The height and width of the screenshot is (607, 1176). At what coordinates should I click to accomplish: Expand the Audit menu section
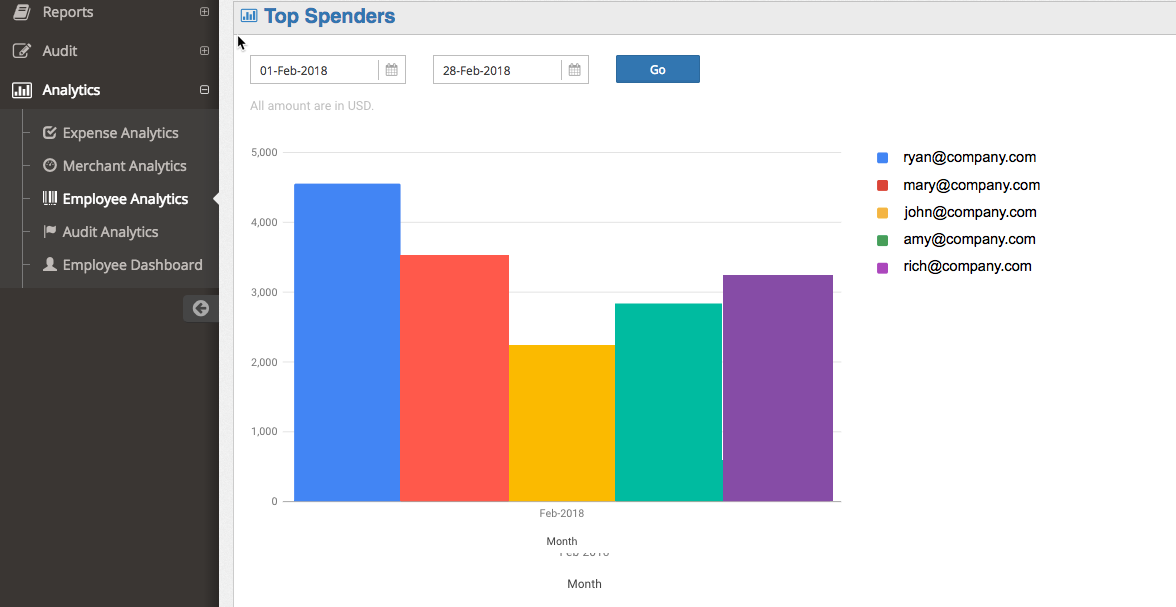pos(204,51)
